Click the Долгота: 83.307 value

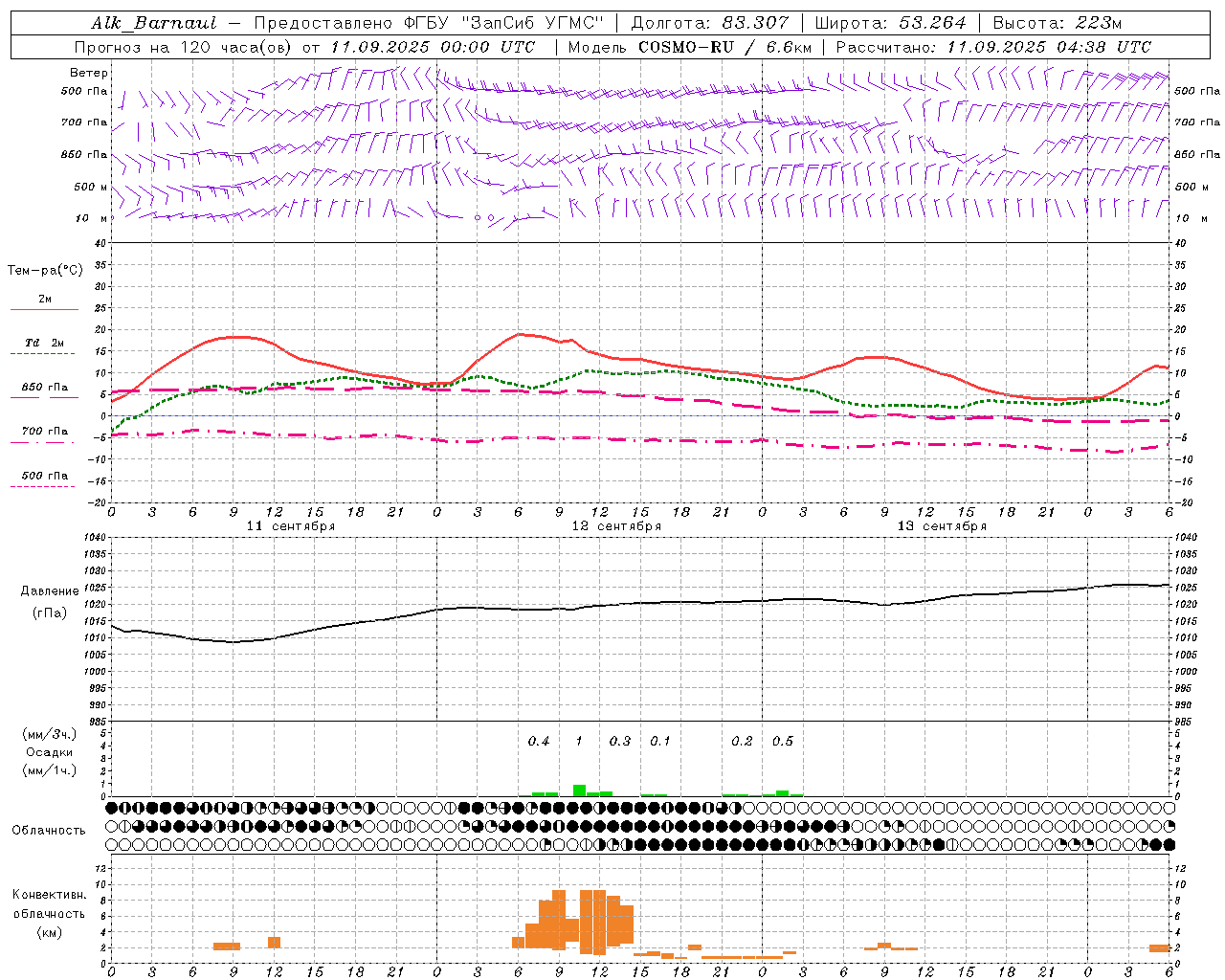click(x=710, y=23)
